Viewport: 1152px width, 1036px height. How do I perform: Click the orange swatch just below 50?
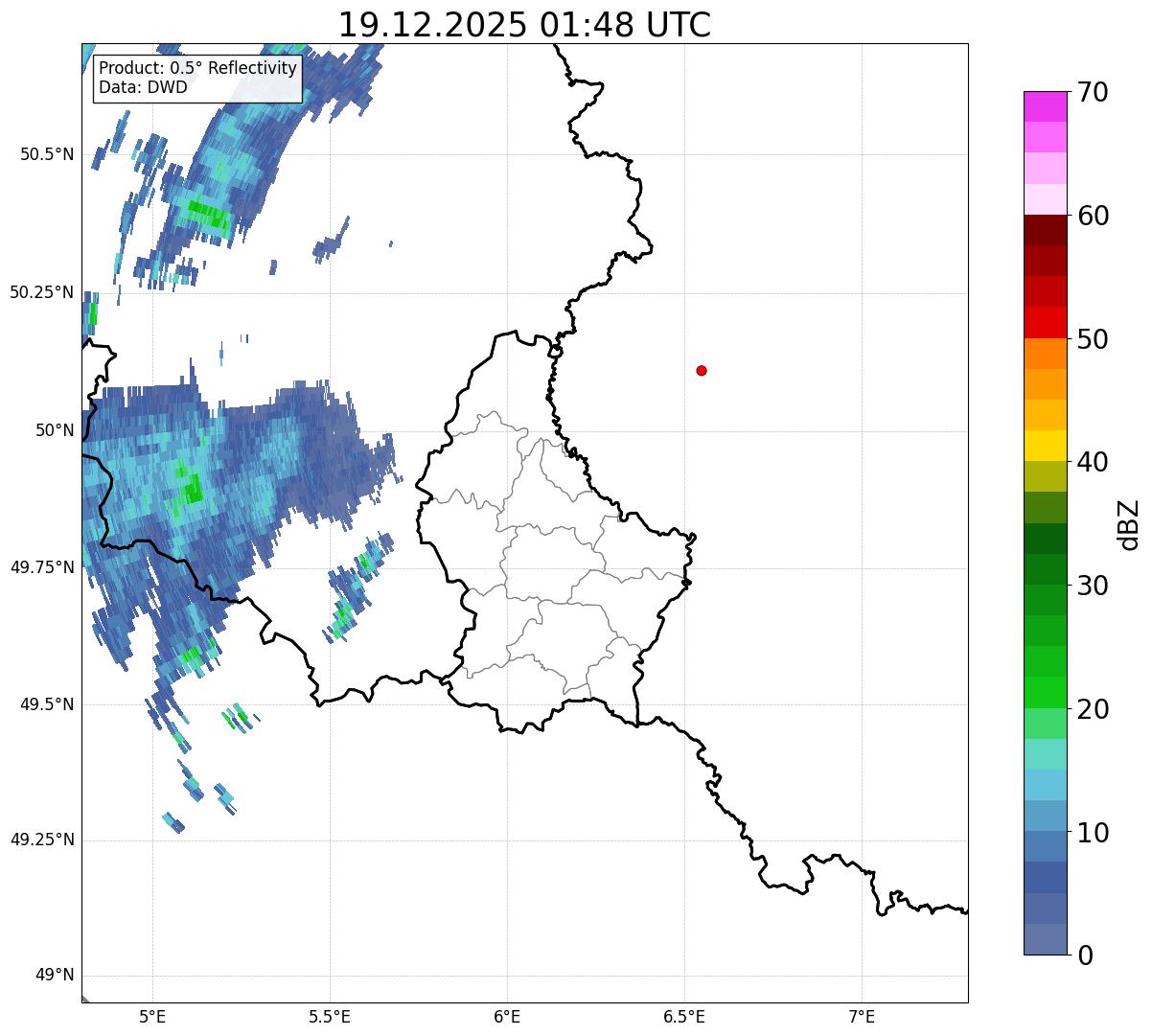click(x=1046, y=354)
